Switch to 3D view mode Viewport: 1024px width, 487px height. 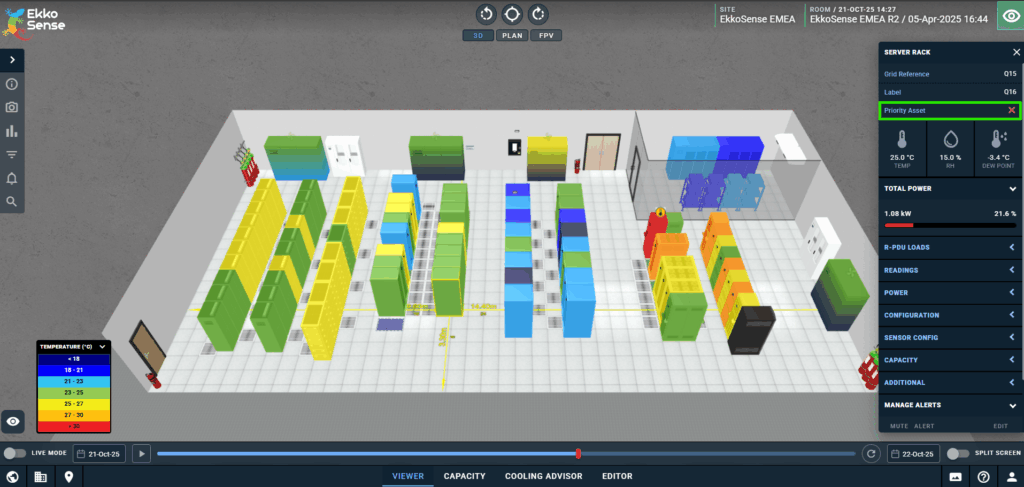point(478,36)
